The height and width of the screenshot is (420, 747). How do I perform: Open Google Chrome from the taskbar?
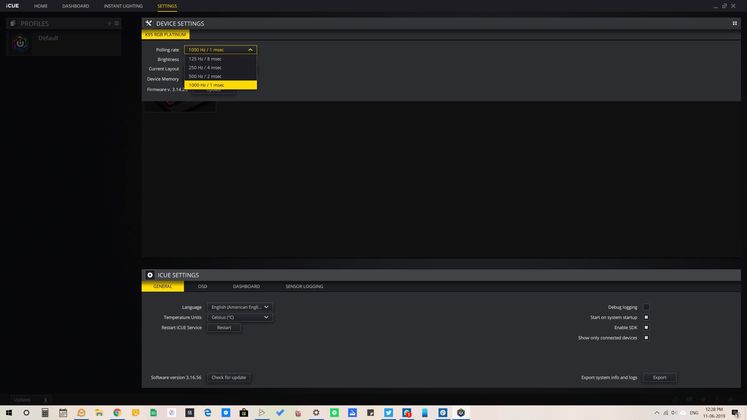point(117,413)
